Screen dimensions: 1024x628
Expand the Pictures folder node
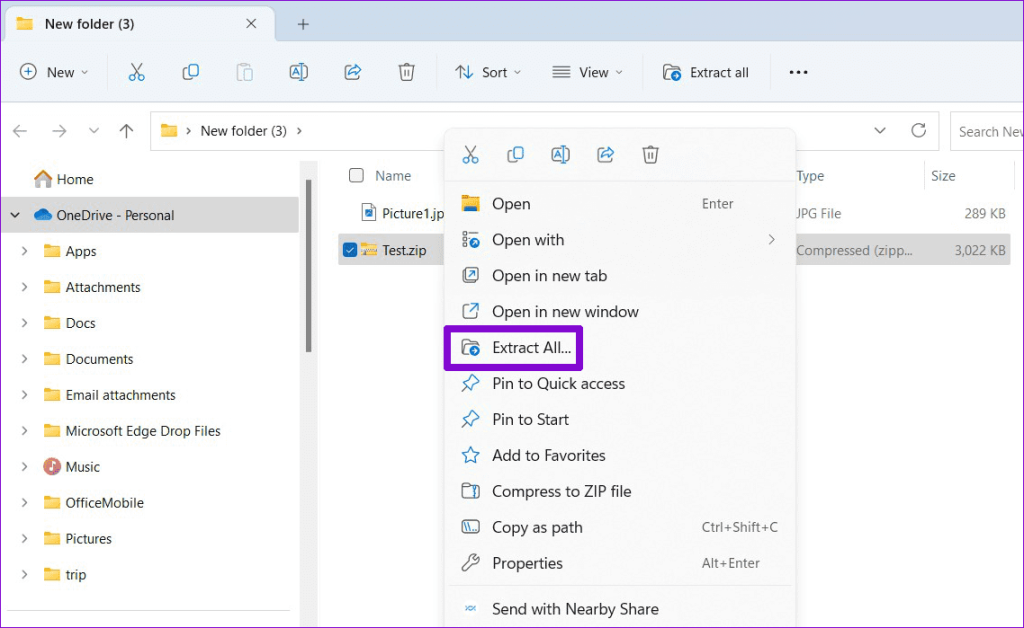(x=24, y=538)
